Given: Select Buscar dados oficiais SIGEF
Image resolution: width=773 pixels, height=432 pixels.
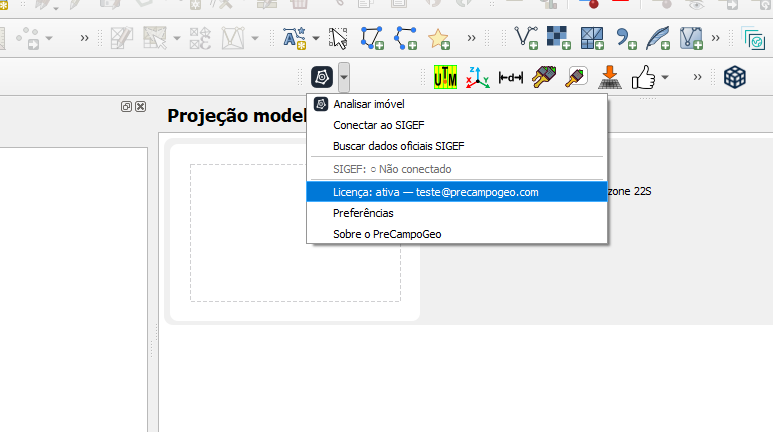Looking at the screenshot, I should [x=457, y=146].
